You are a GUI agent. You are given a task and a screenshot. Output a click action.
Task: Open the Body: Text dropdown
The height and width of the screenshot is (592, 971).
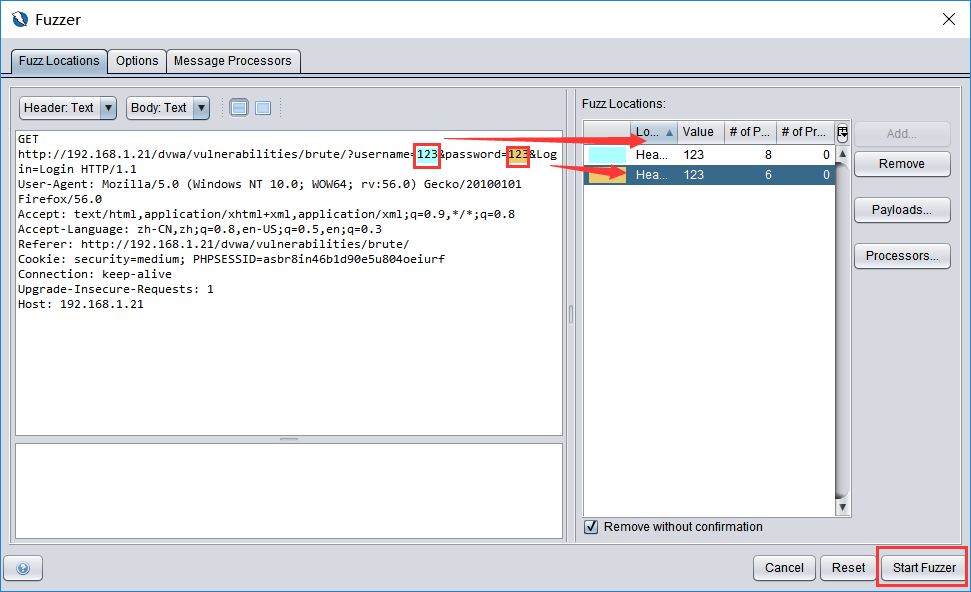tap(167, 108)
